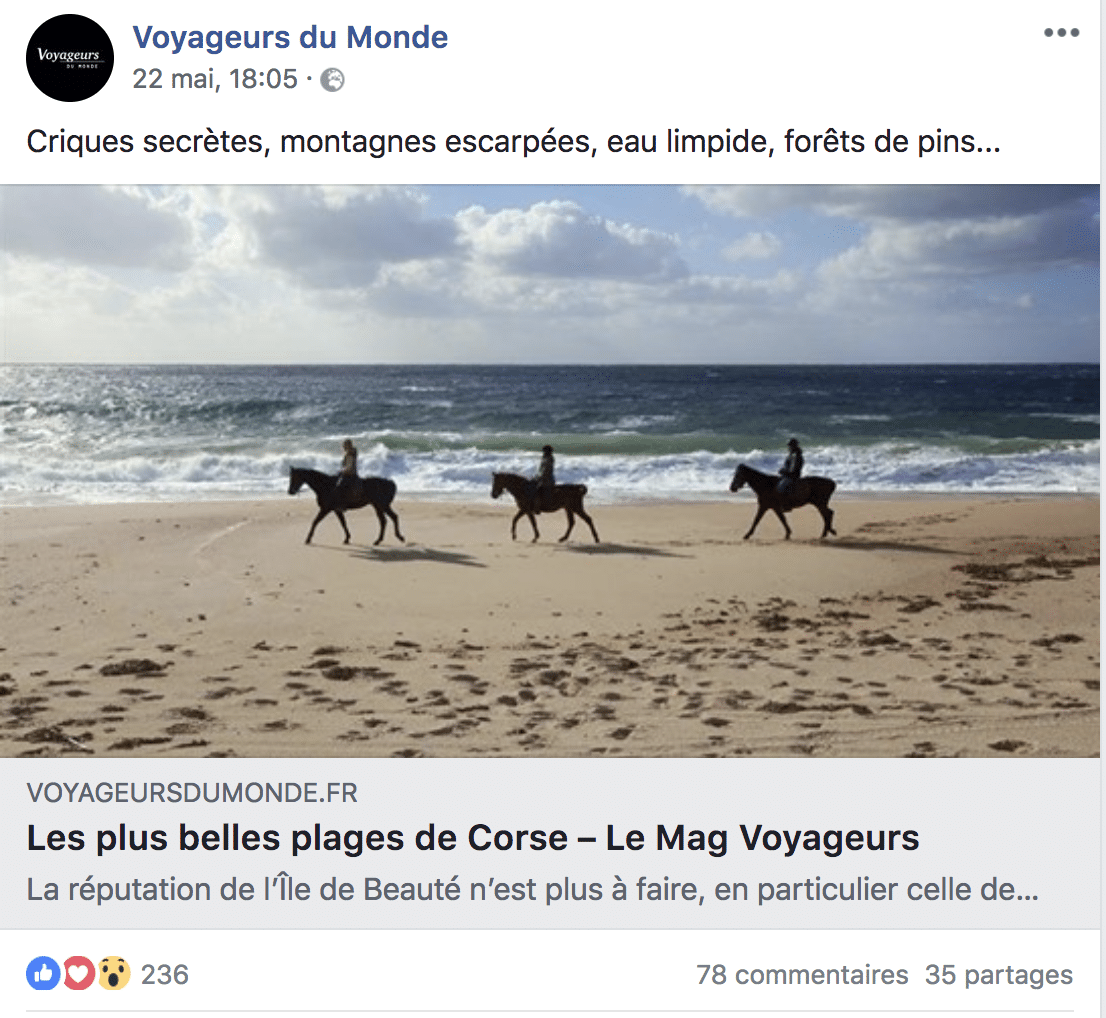Click the article description about Île de Beauté
This screenshot has width=1106, height=1018.
pos(533,890)
